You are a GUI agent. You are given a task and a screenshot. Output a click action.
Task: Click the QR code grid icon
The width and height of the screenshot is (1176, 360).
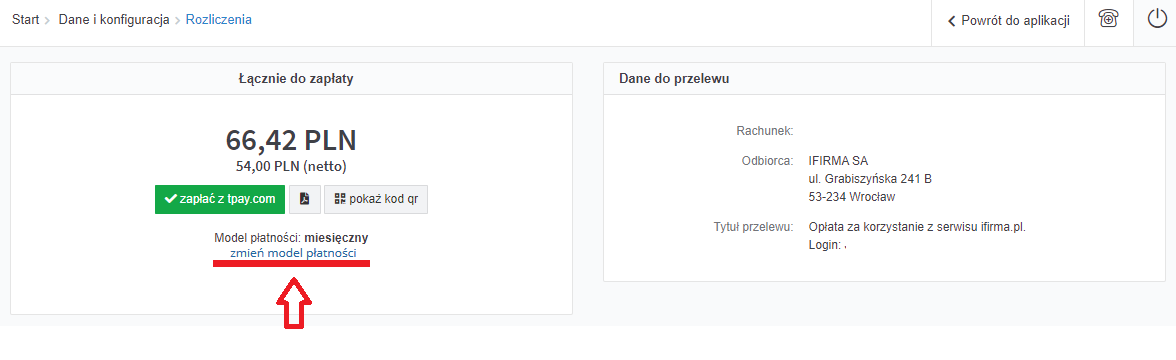point(340,199)
